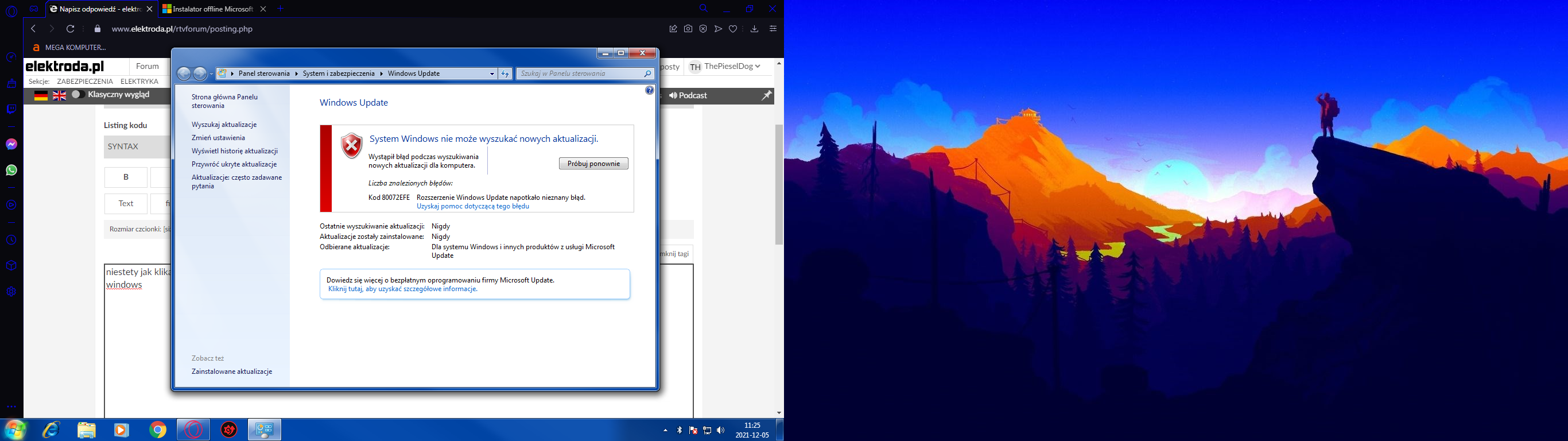
Task: Switch site language to English flag
Action: 60,96
